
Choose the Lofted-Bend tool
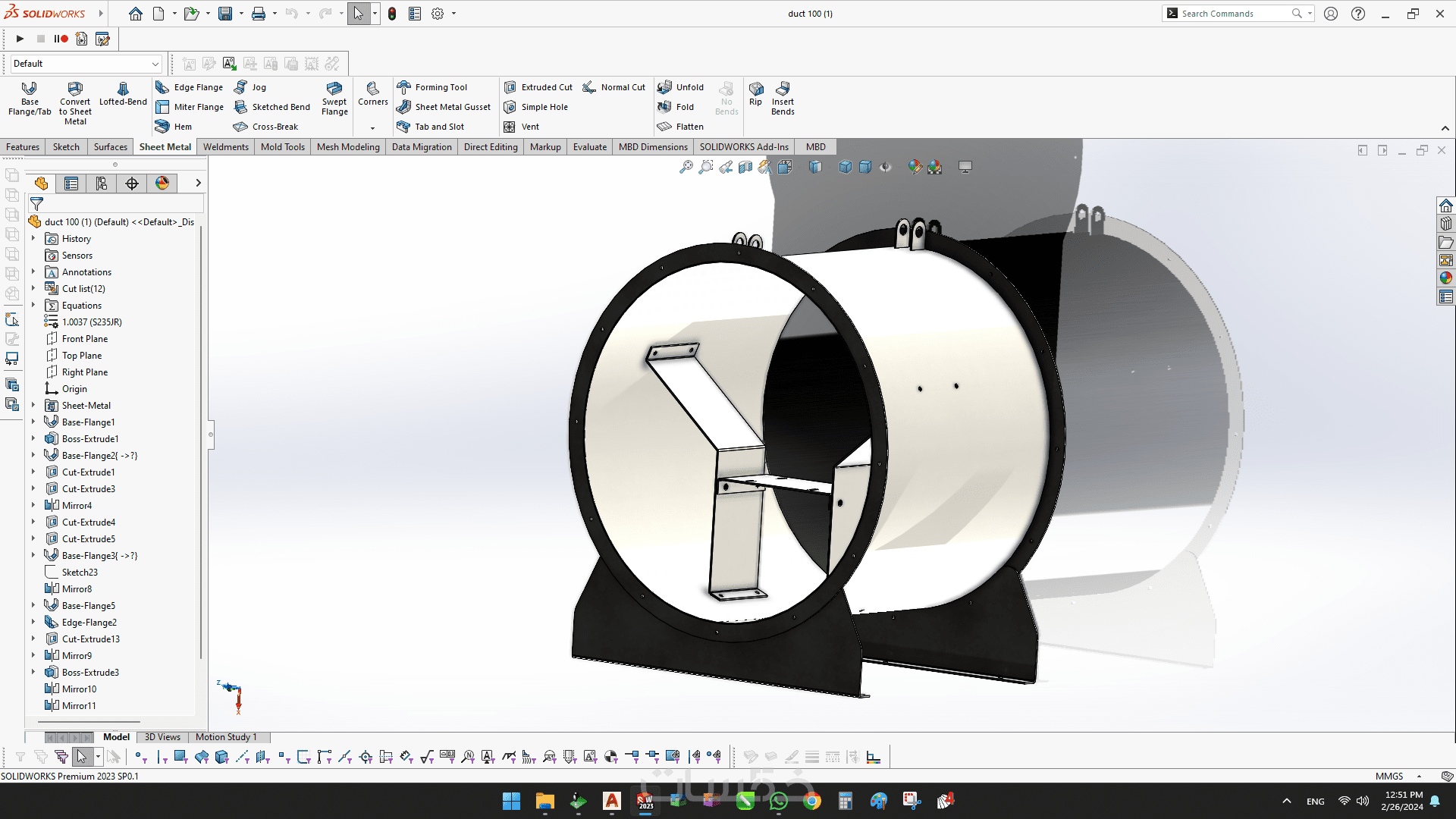(x=123, y=94)
